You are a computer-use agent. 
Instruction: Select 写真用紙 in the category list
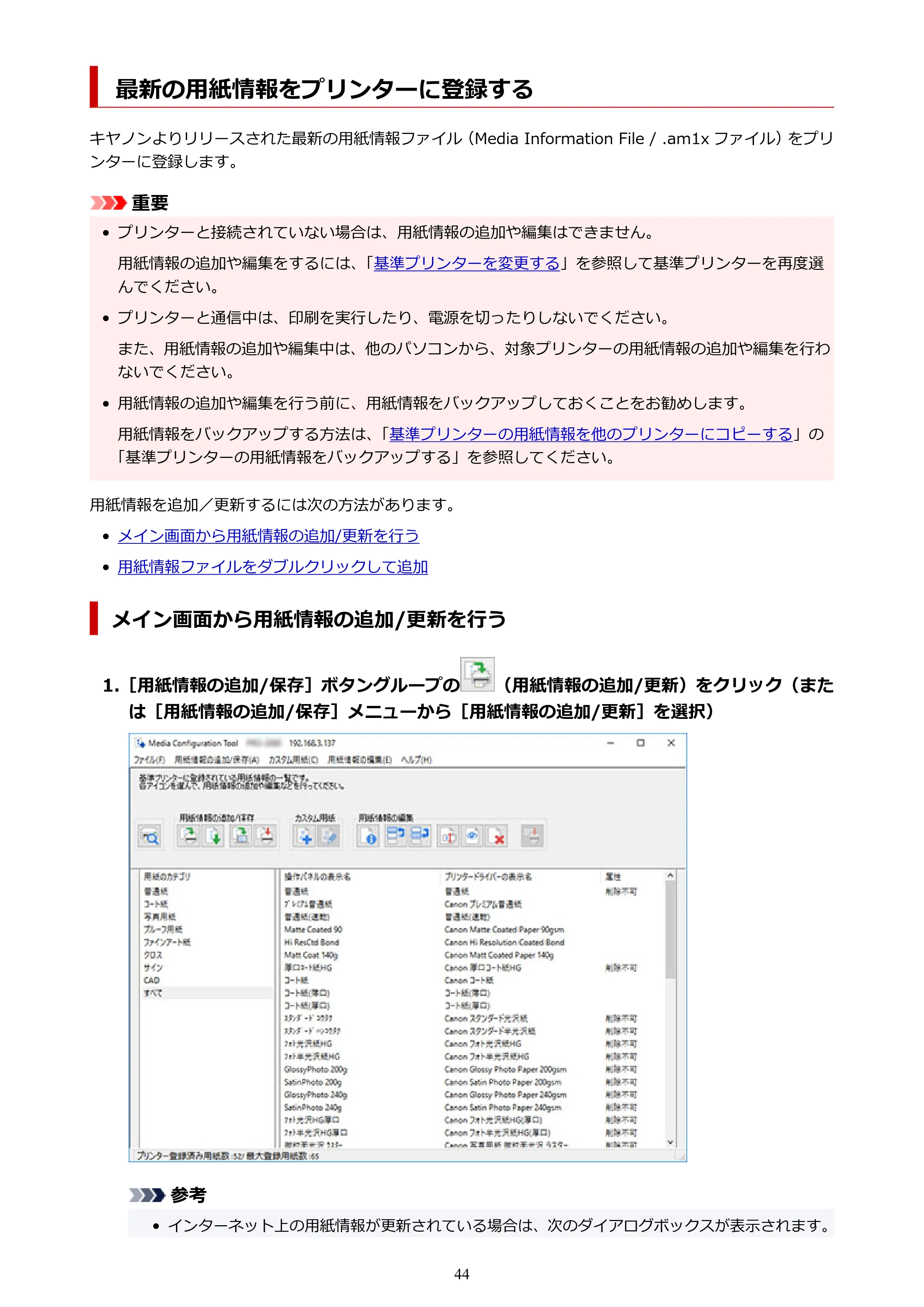[159, 917]
